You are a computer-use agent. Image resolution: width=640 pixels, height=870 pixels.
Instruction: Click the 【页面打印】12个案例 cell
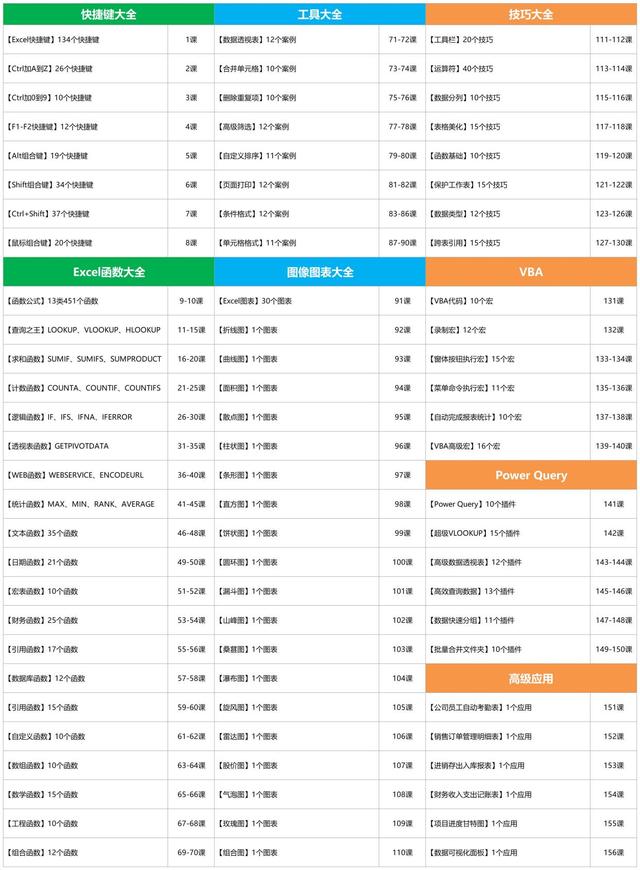pos(297,185)
